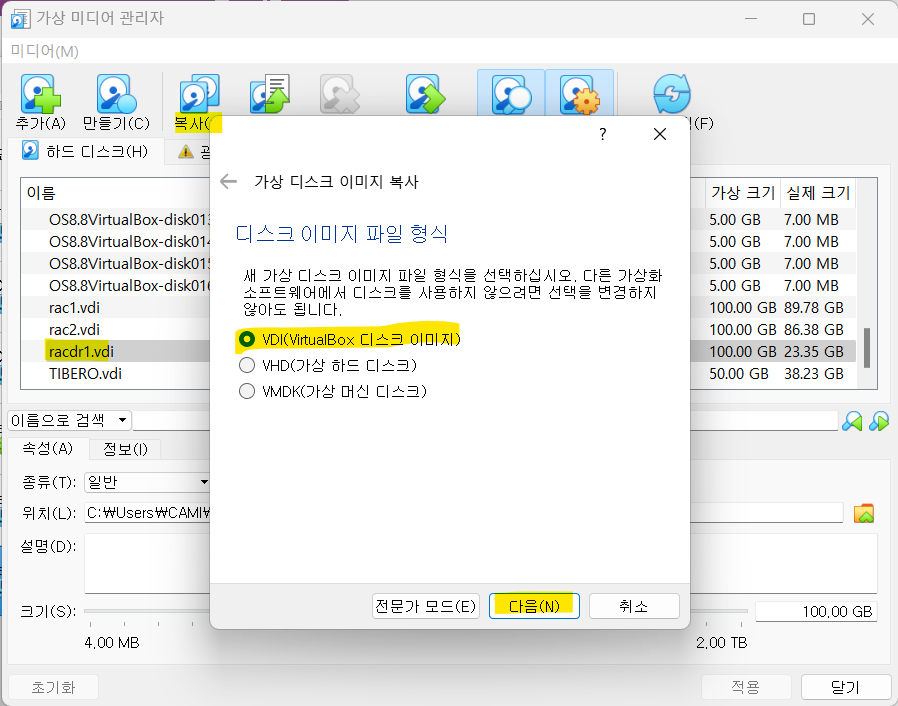Image resolution: width=898 pixels, height=706 pixels.
Task: Select VHD (virtual hard disk) format
Action: (328, 365)
